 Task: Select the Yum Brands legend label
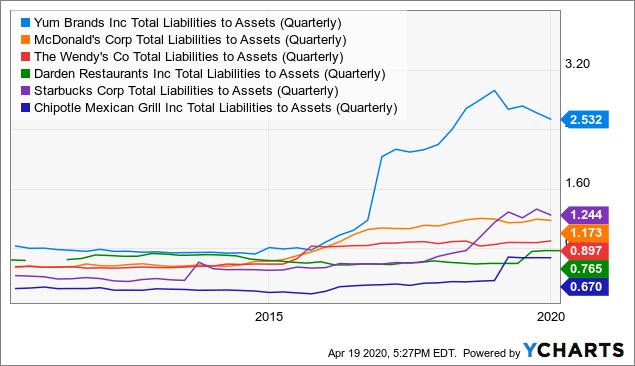[x=188, y=23]
